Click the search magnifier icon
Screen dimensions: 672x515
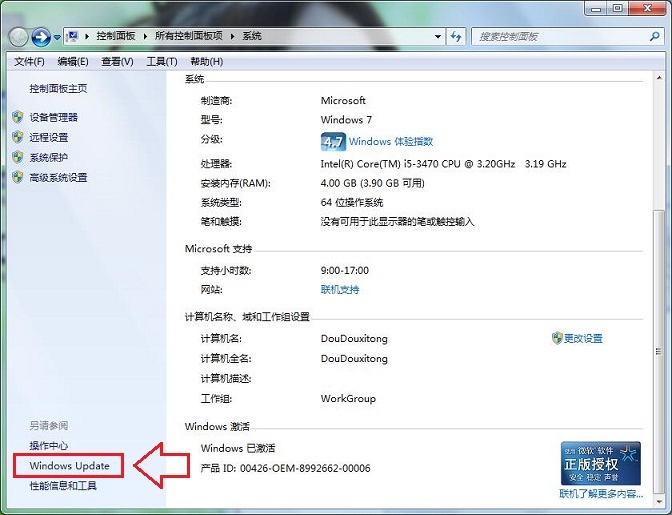(x=654, y=36)
